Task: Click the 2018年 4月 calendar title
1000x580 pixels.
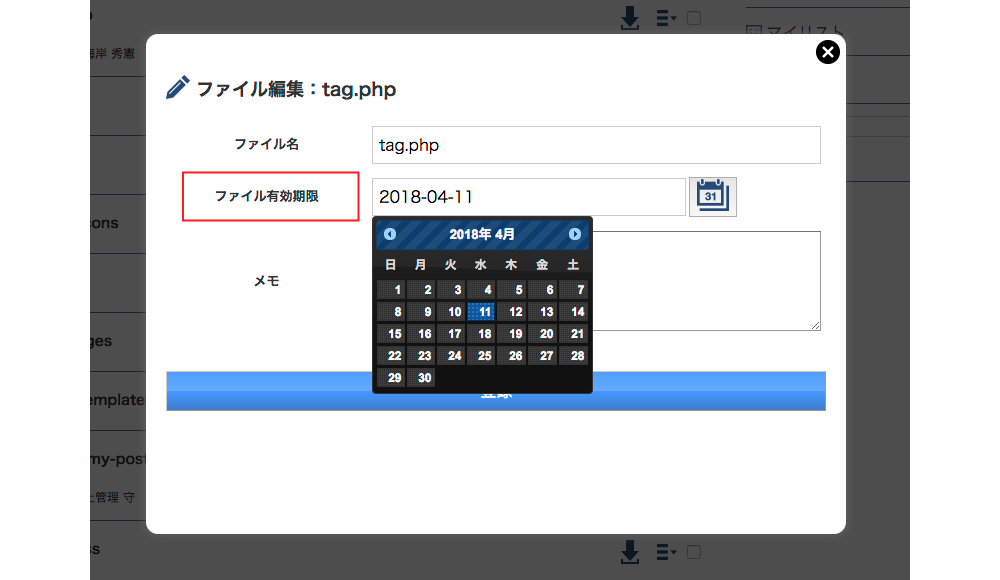Action: 482,234
